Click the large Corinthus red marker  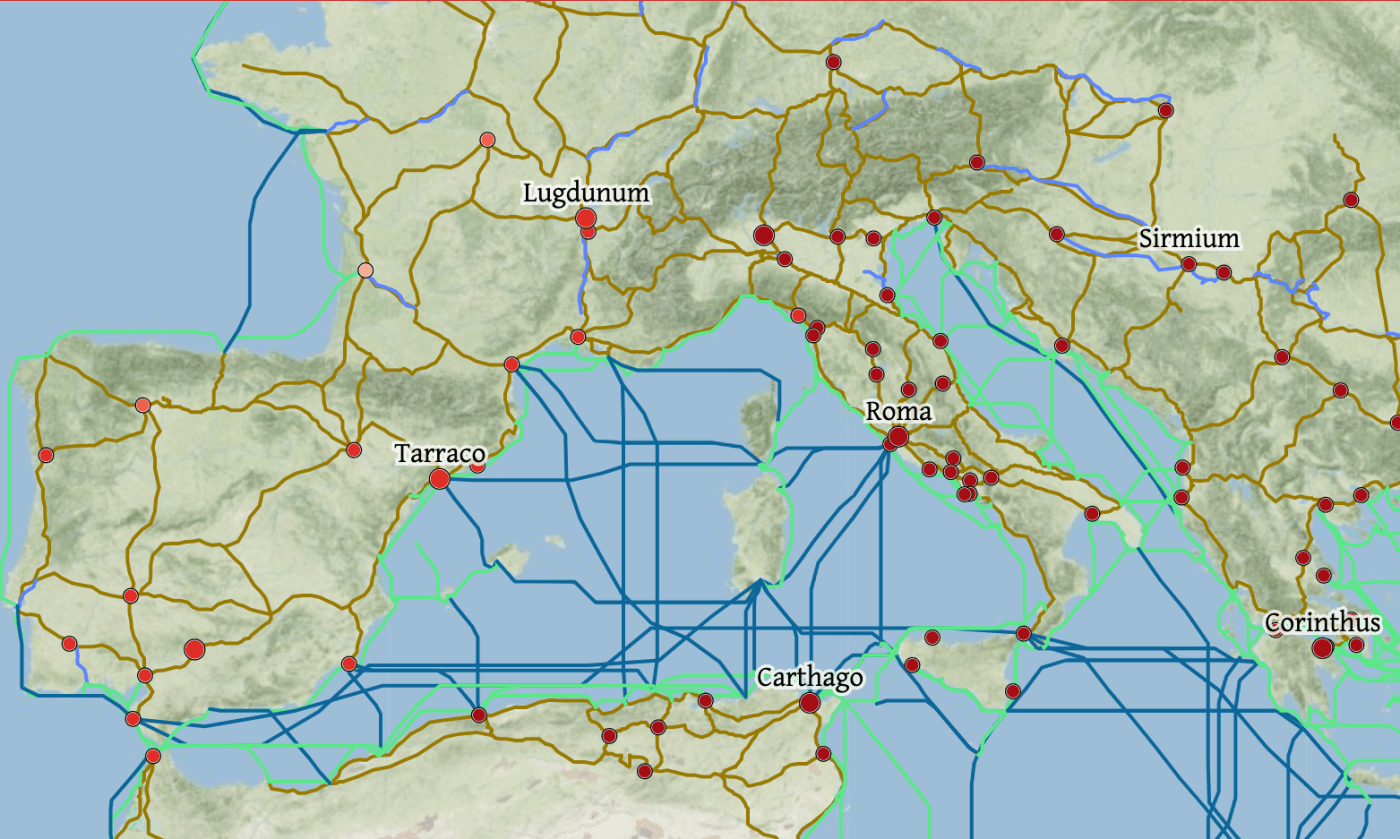[x=1322, y=648]
